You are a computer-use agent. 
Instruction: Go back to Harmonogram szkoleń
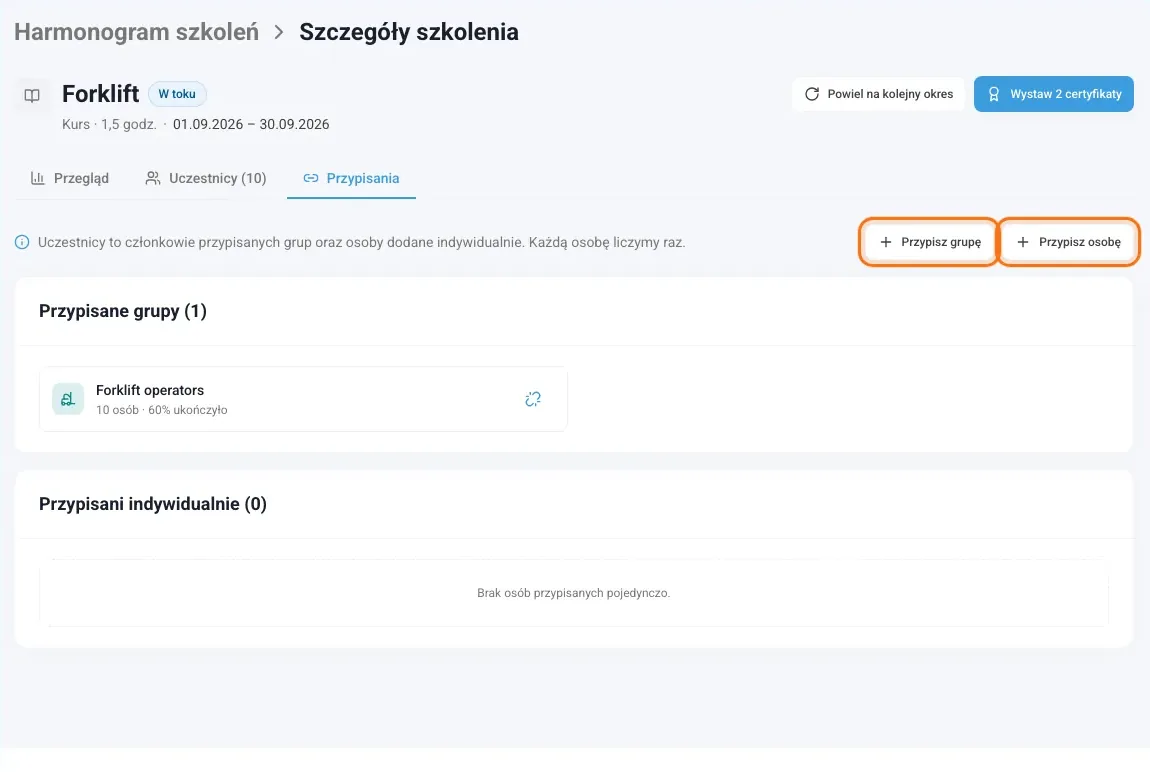pos(136,32)
